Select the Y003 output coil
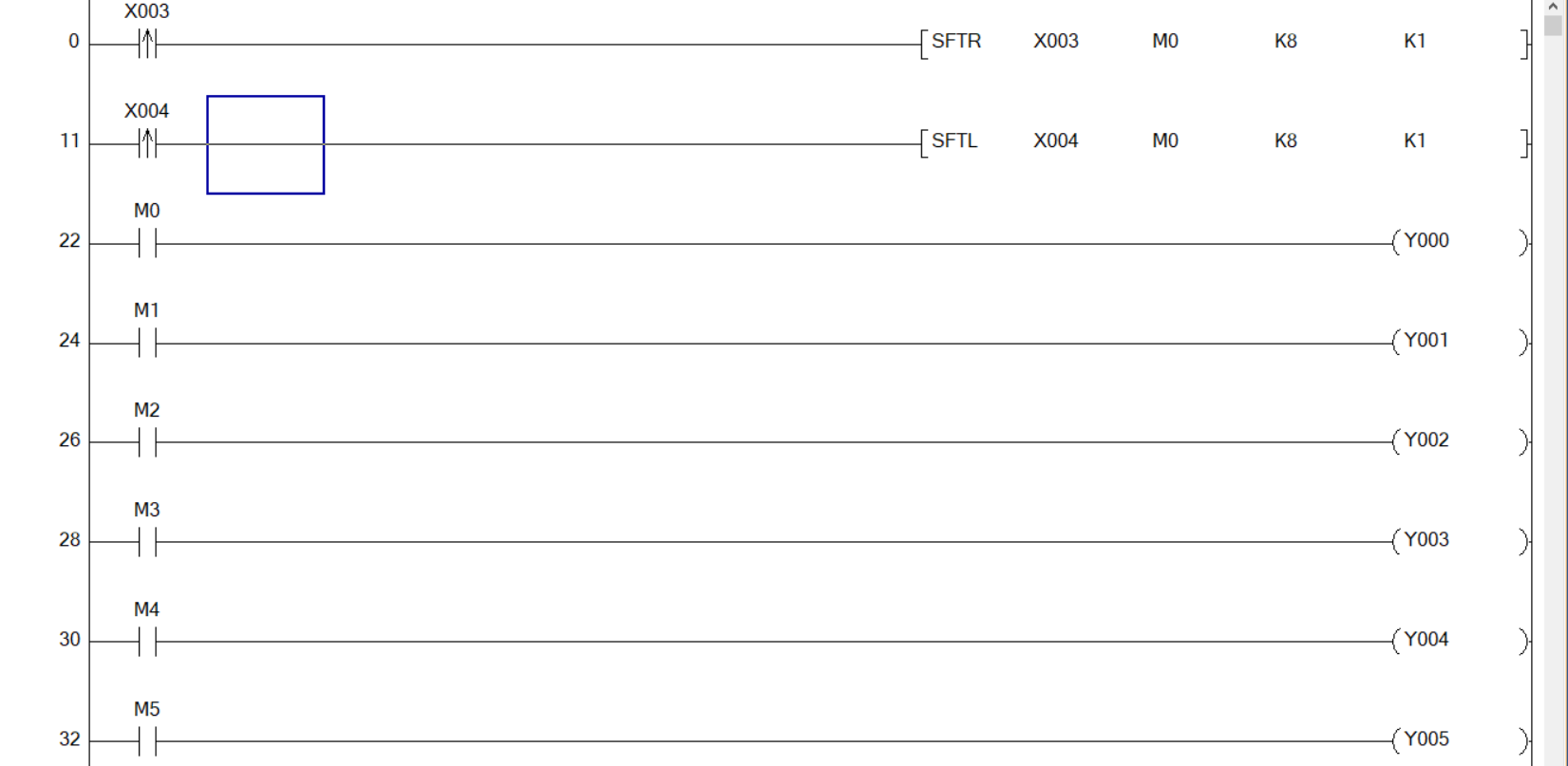Image resolution: width=1568 pixels, height=766 pixels. coord(1426,540)
